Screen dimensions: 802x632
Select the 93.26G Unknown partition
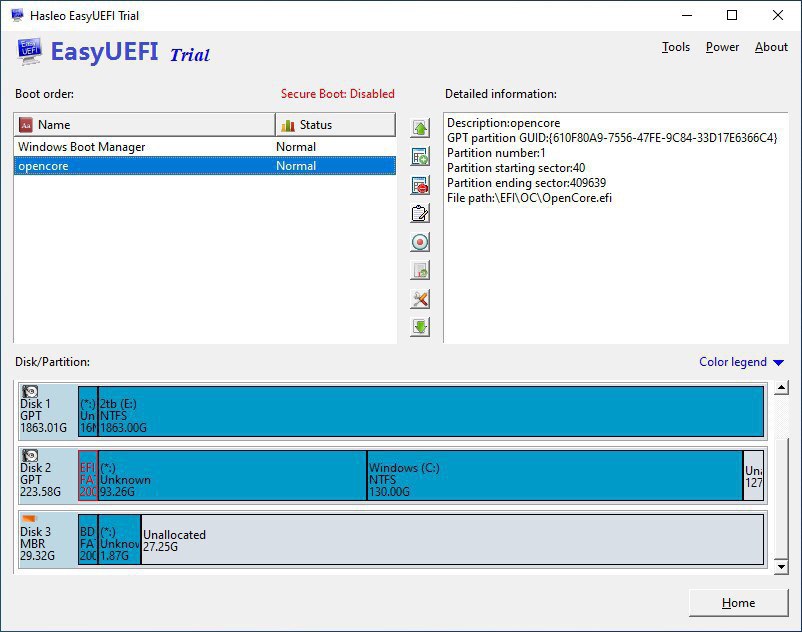coord(232,475)
